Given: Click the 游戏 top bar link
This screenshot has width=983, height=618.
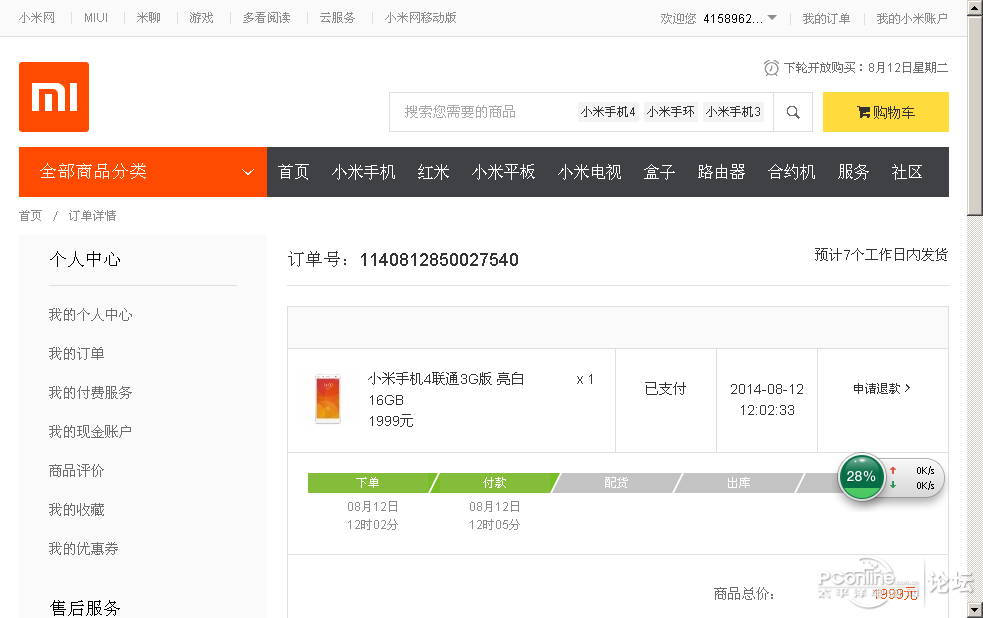Looking at the screenshot, I should click(201, 18).
